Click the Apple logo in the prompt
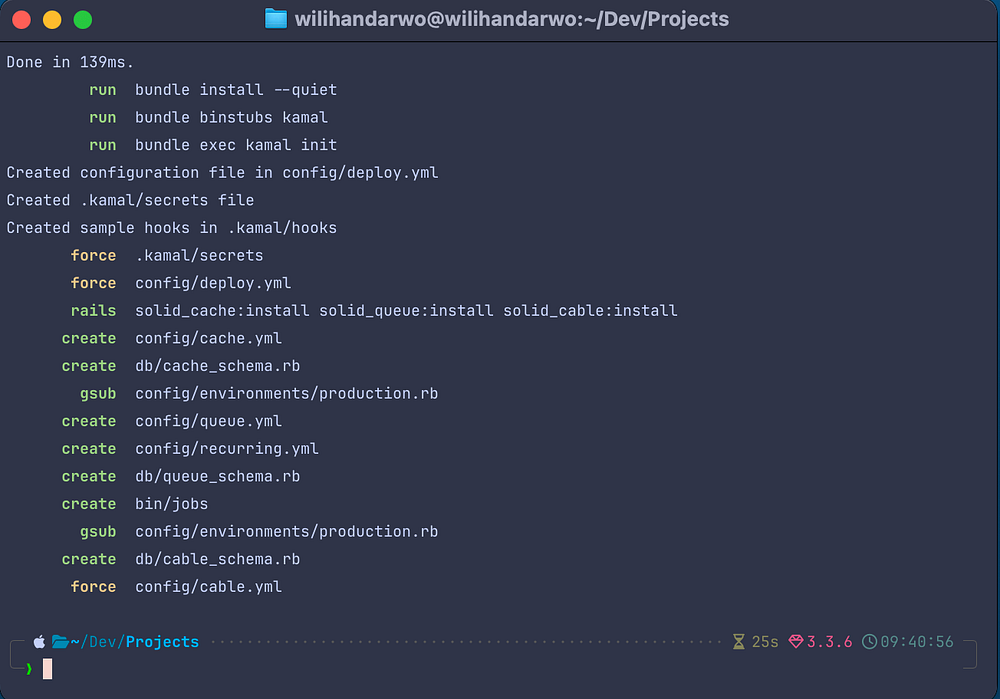 (x=40, y=642)
